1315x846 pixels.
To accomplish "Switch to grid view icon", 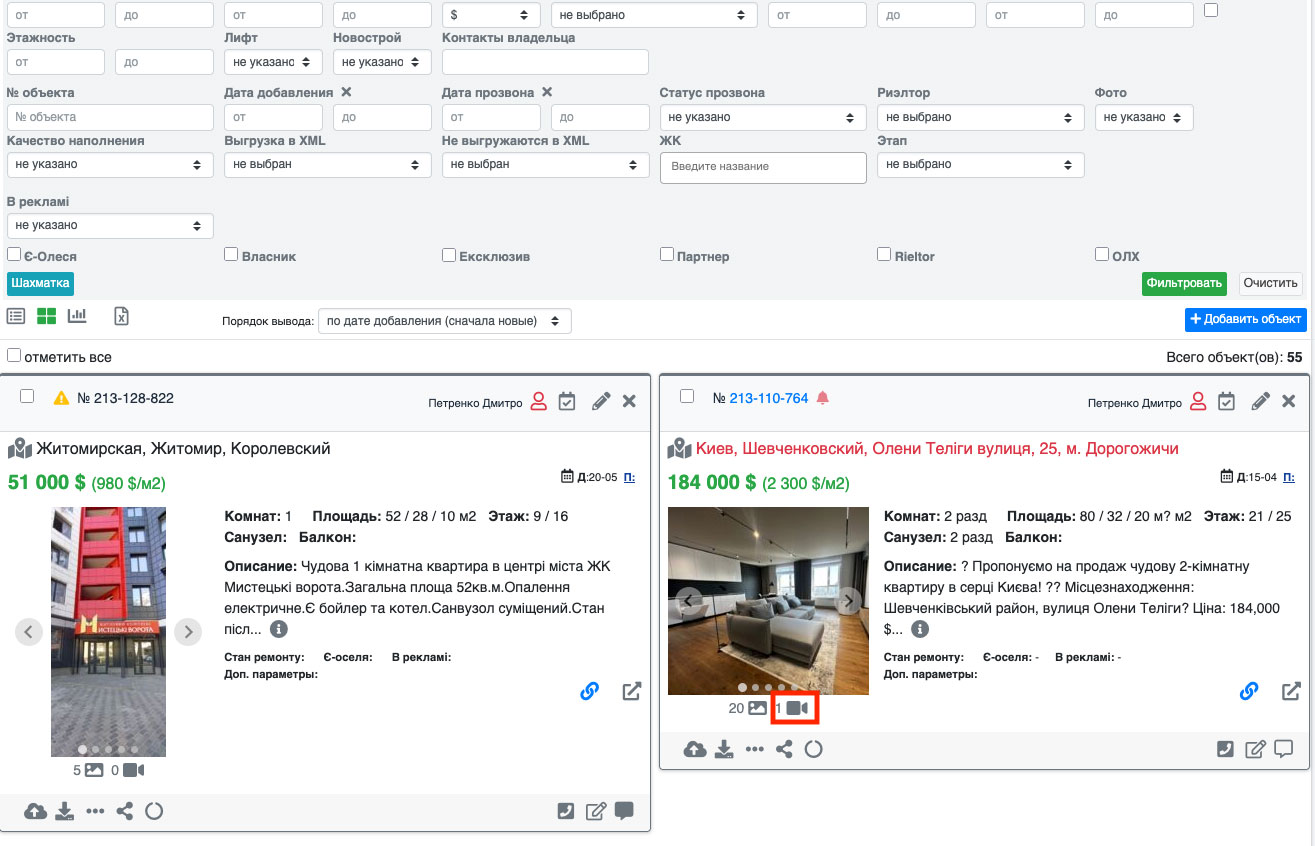I will pos(46,317).
